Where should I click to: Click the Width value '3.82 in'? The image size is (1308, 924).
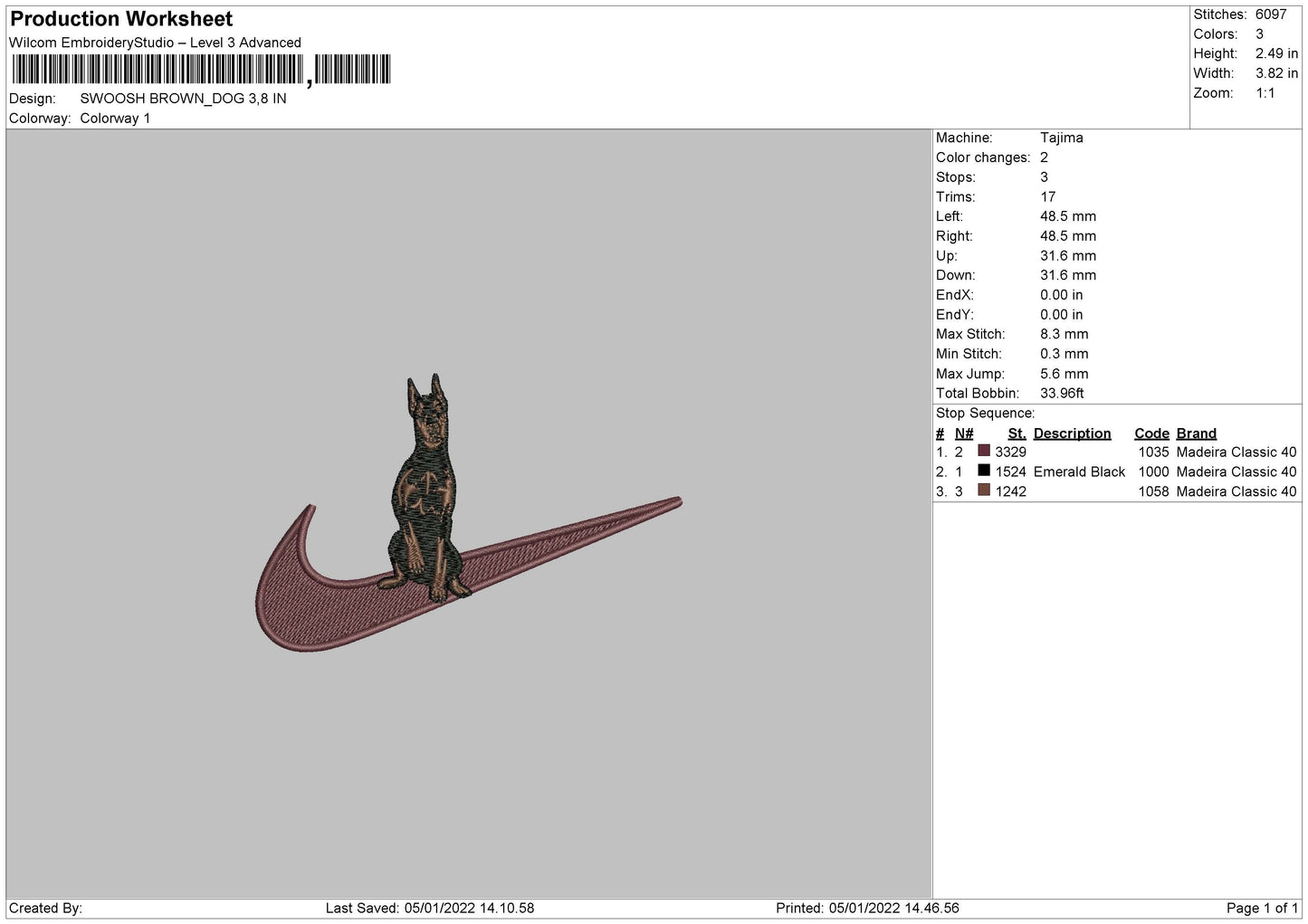pyautogui.click(x=1276, y=74)
